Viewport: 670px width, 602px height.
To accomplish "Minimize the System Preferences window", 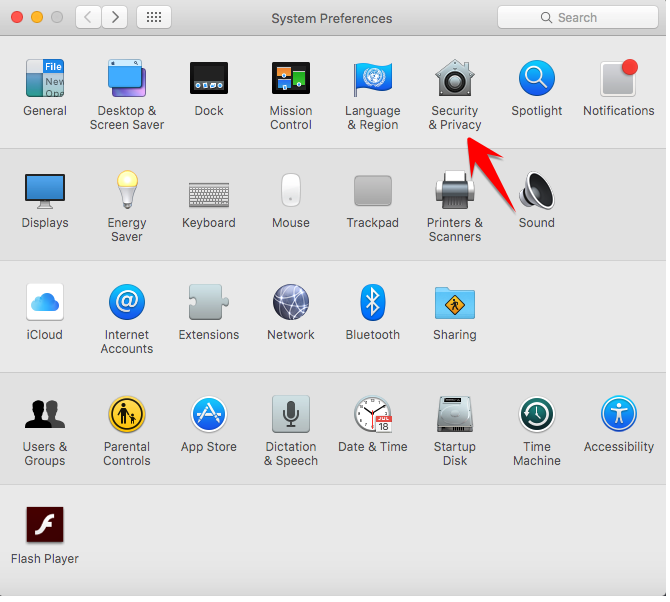I will pos(37,18).
